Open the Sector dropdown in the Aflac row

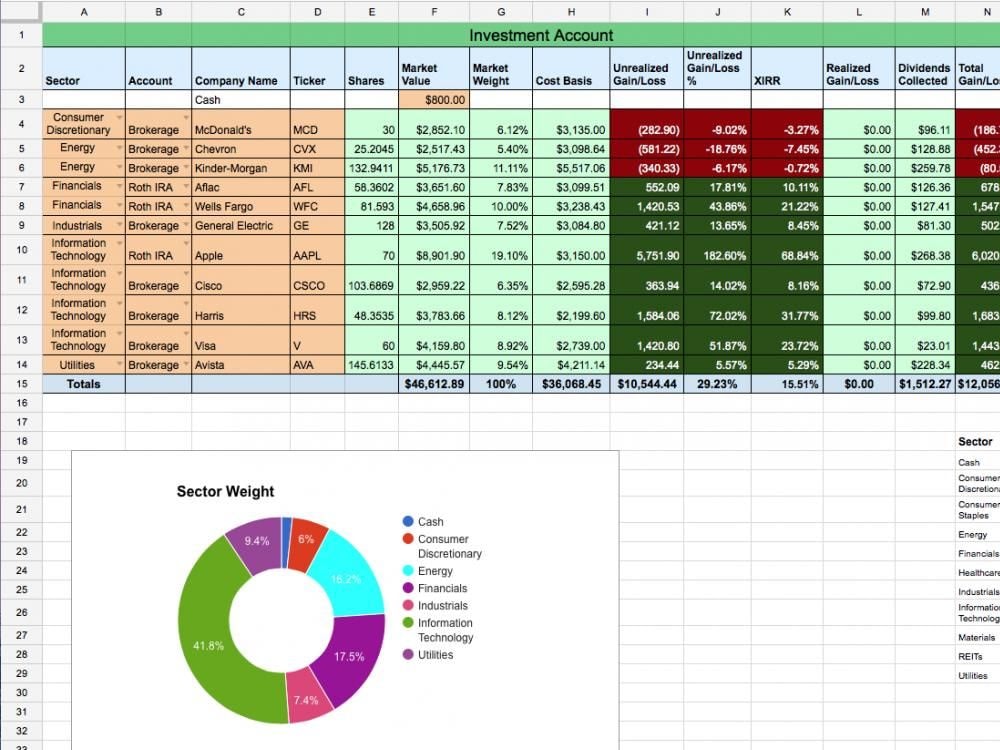[119, 186]
